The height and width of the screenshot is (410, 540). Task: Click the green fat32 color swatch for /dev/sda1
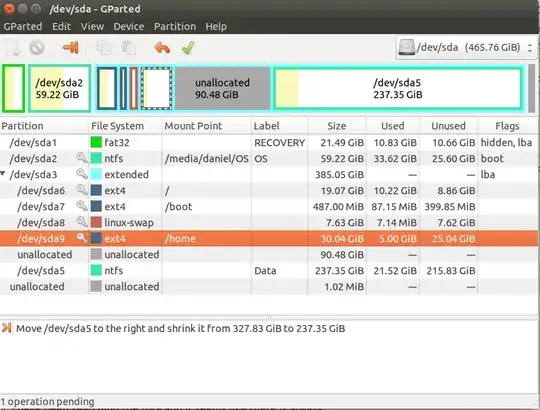tap(96, 142)
